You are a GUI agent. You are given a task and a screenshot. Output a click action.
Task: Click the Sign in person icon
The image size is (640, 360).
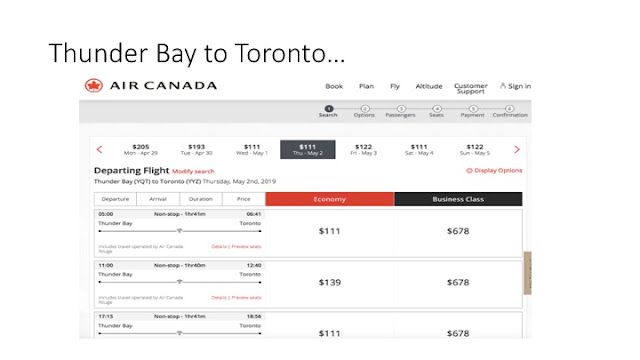503,86
